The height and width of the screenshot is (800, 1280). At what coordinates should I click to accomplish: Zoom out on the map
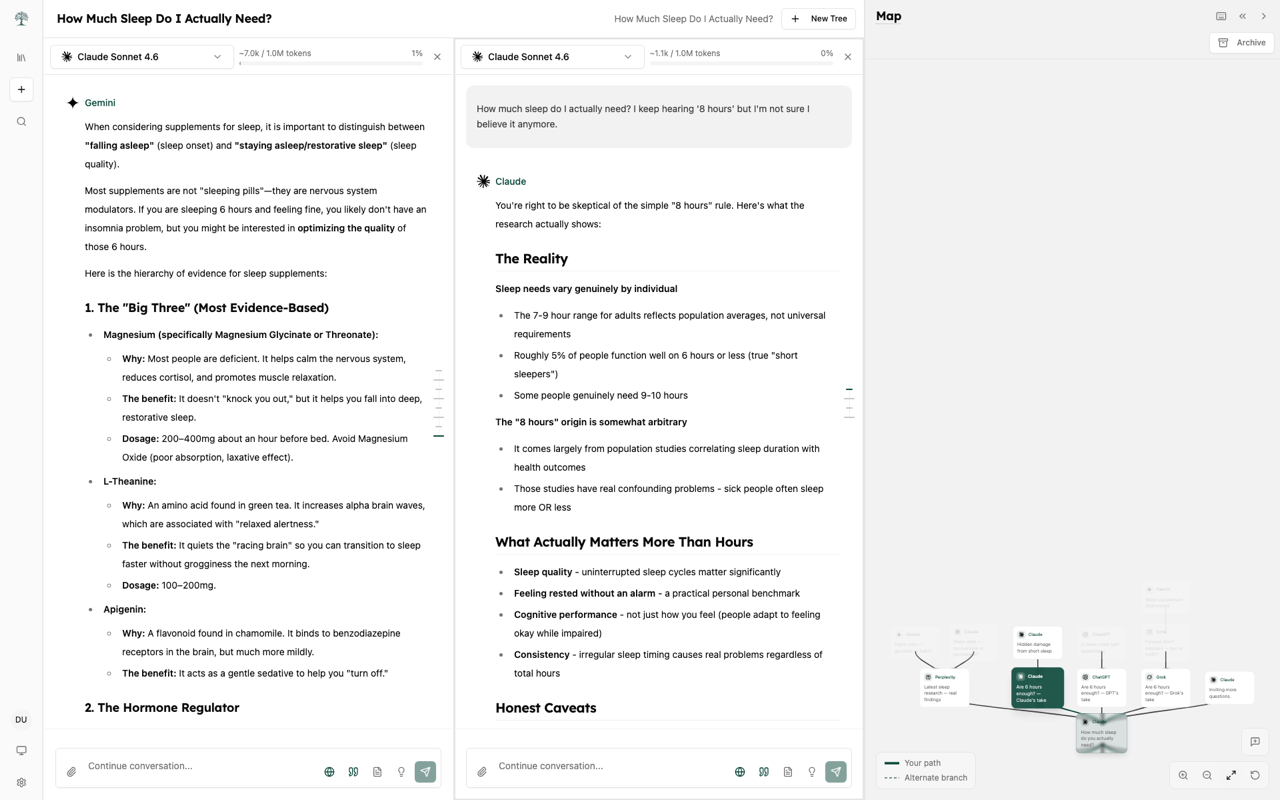click(1207, 775)
